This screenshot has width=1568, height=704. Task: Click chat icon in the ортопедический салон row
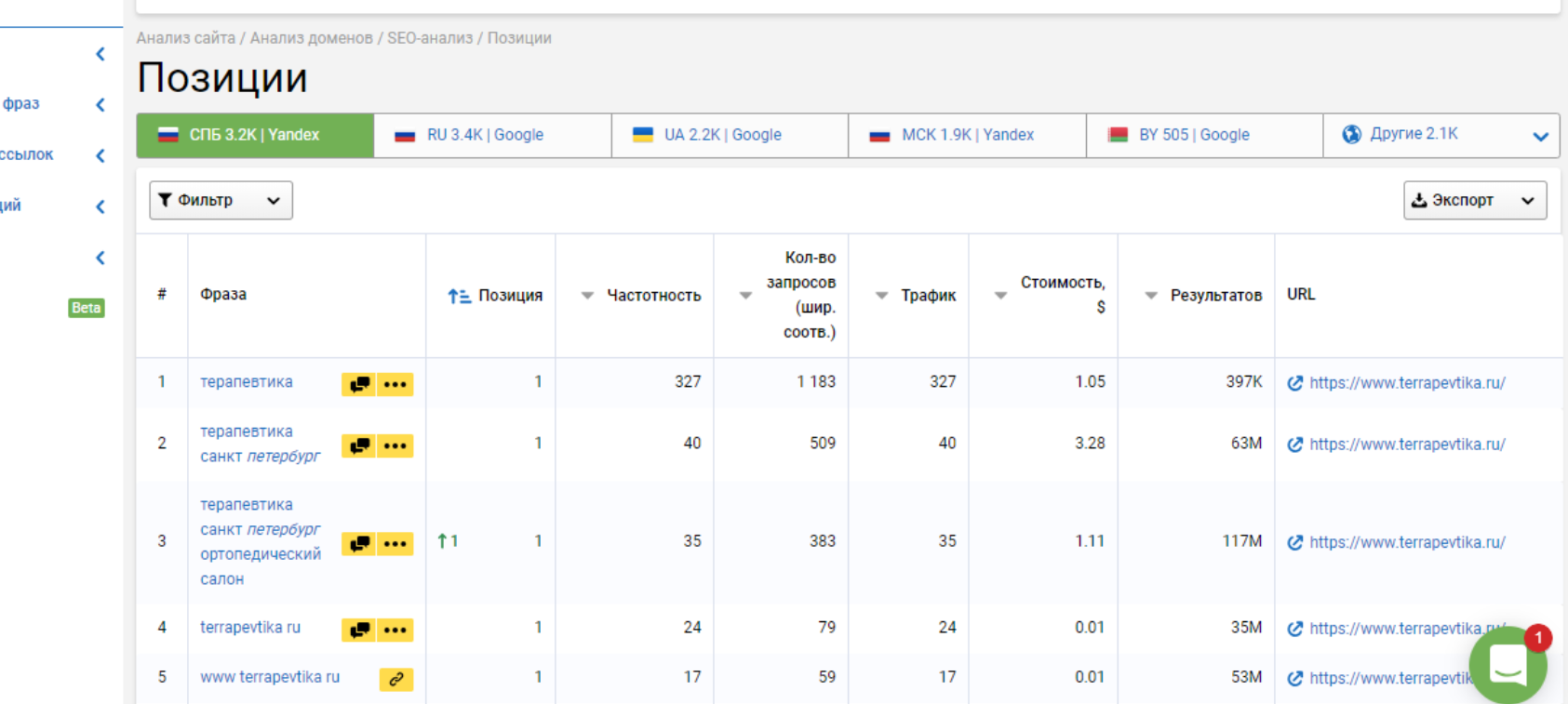[x=359, y=543]
